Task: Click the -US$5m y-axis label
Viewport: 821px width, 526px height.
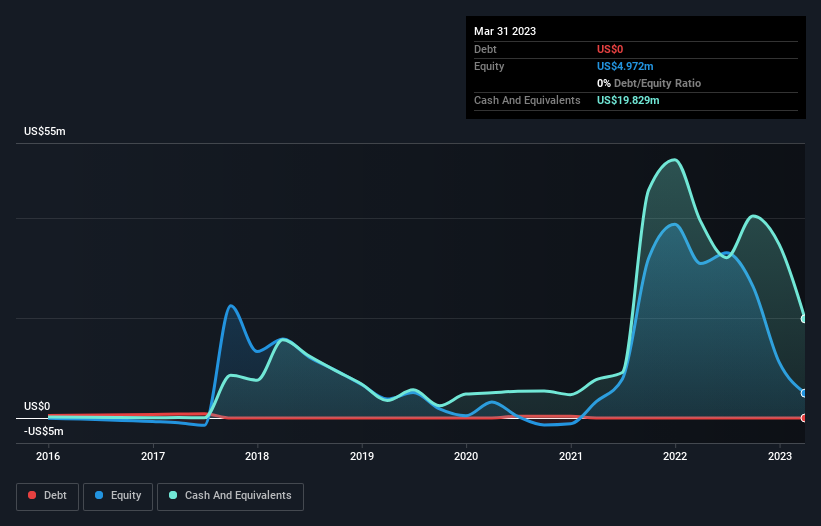Action: (43, 431)
